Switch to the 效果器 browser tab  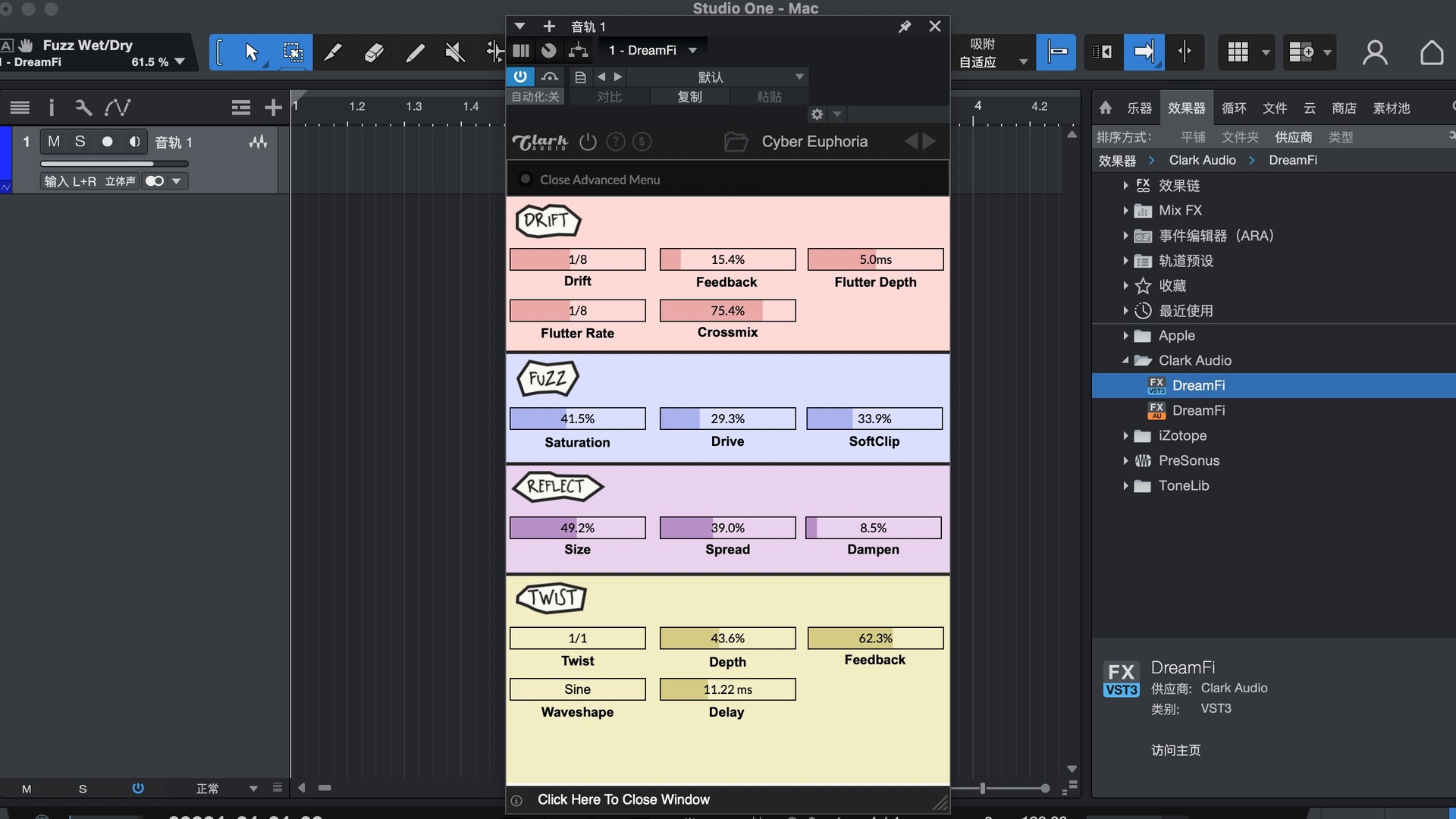coord(1187,108)
